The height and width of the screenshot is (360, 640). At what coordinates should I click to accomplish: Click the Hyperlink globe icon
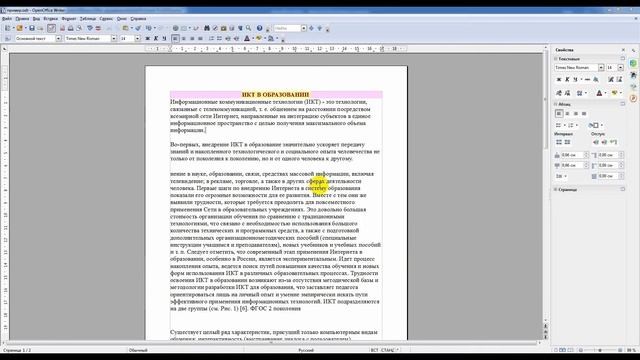click(176, 28)
